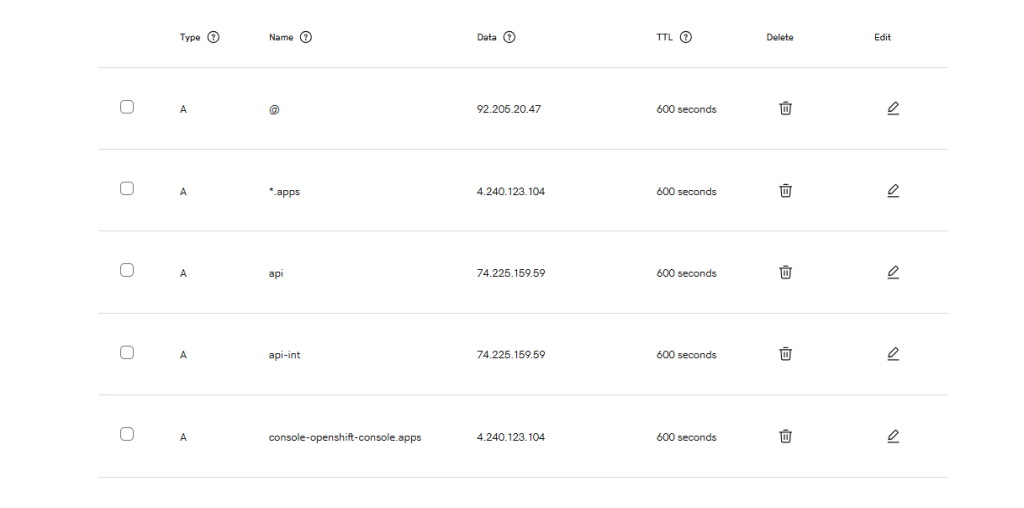Delete the @ A record
1024x508 pixels.
click(786, 108)
